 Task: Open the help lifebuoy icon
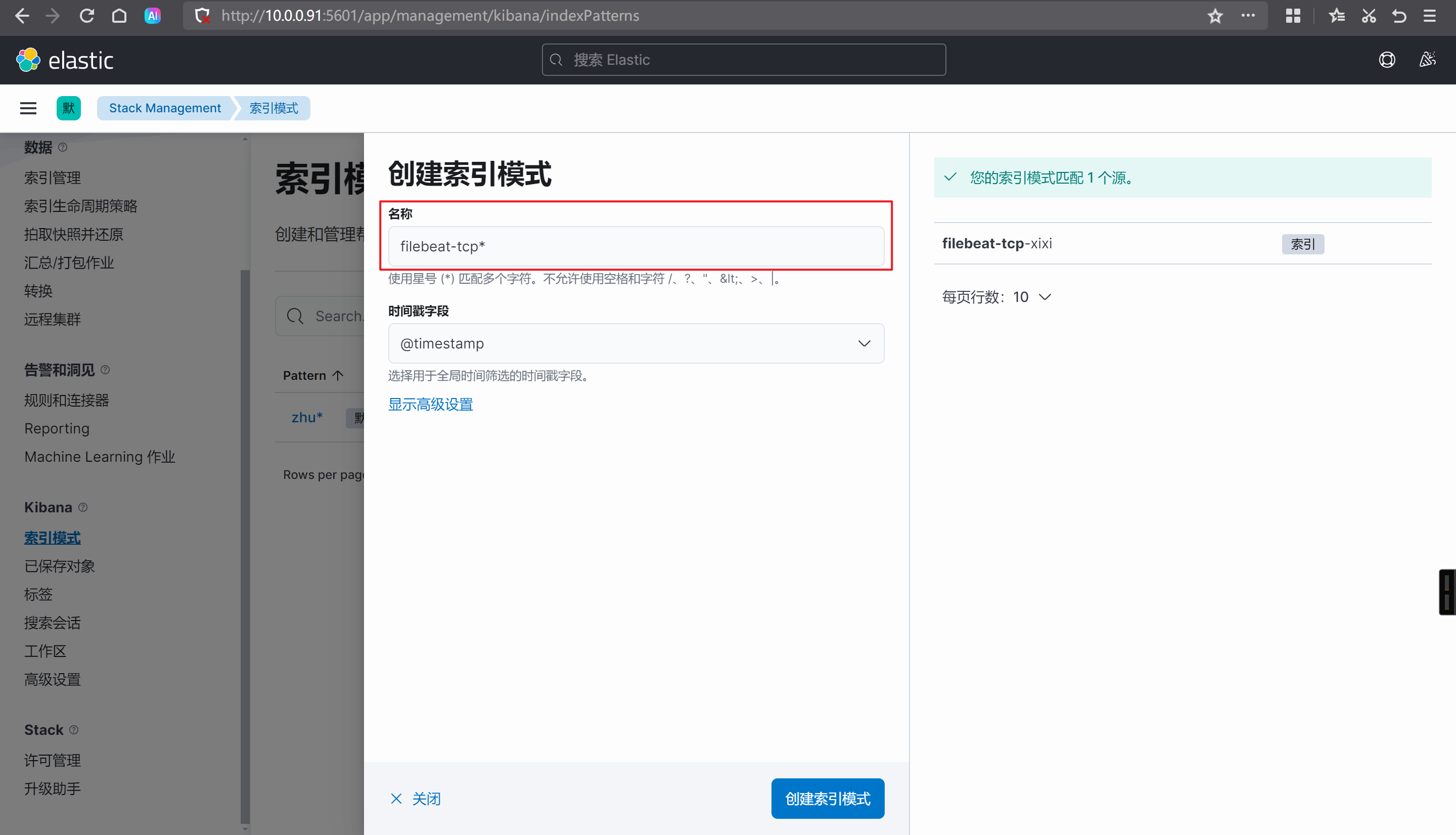pyautogui.click(x=1387, y=60)
